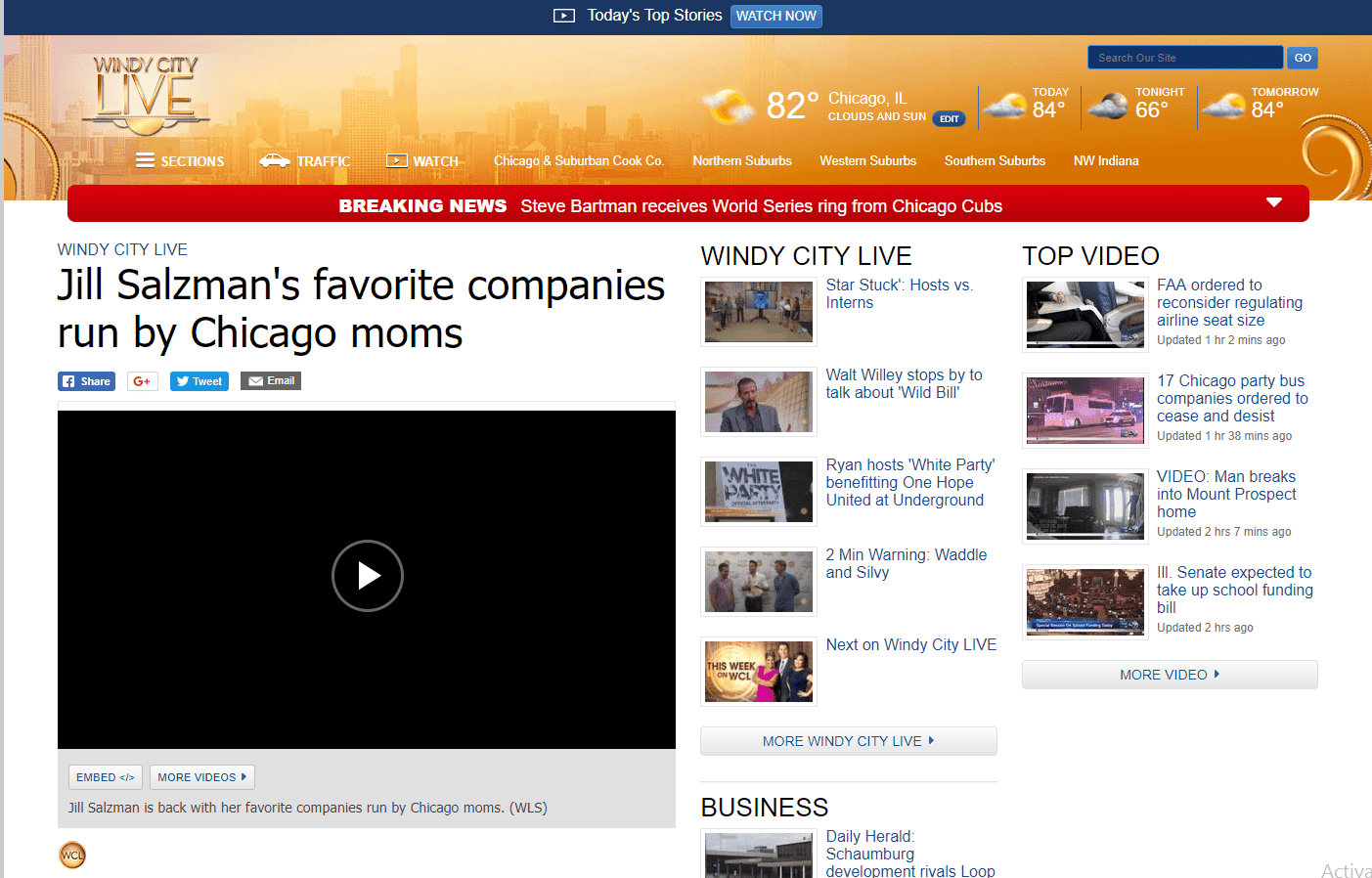Screen dimensions: 1372x878
Task: Click the Embed code button
Action: (x=106, y=777)
